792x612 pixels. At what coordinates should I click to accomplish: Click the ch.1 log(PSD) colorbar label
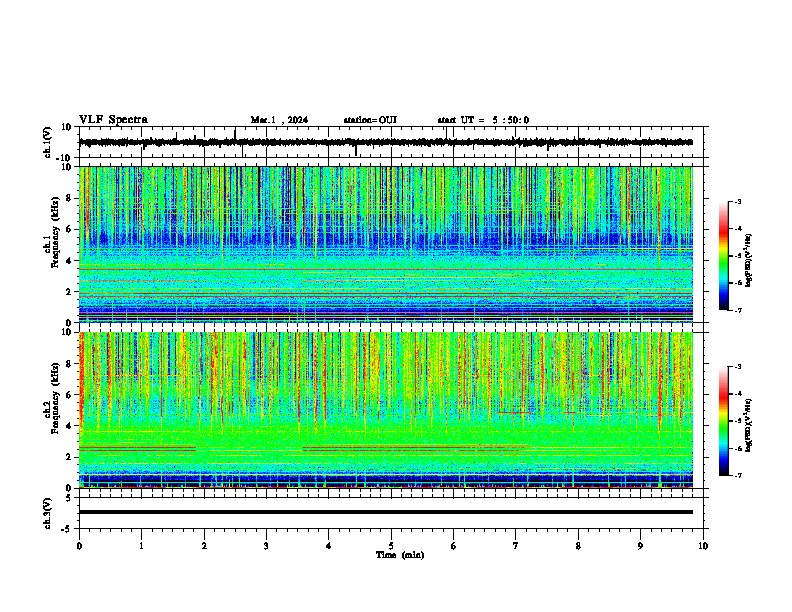748,260
